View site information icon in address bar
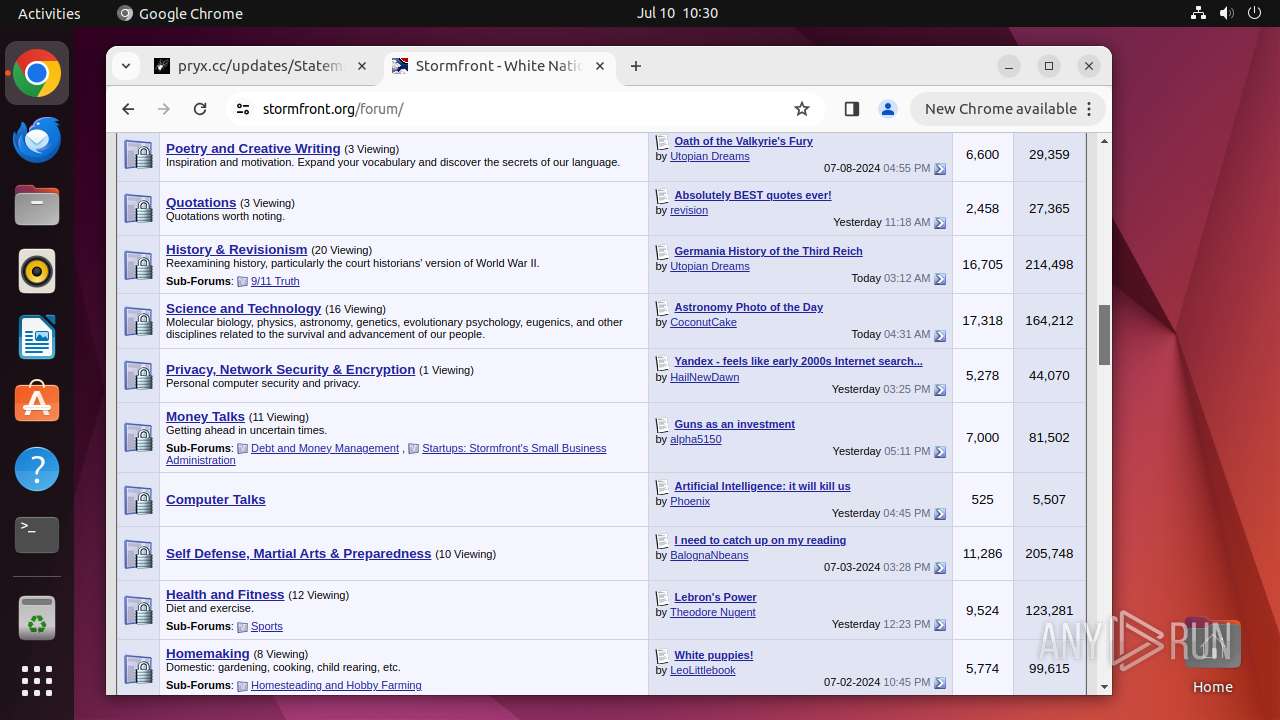The width and height of the screenshot is (1280, 720). pos(242,109)
